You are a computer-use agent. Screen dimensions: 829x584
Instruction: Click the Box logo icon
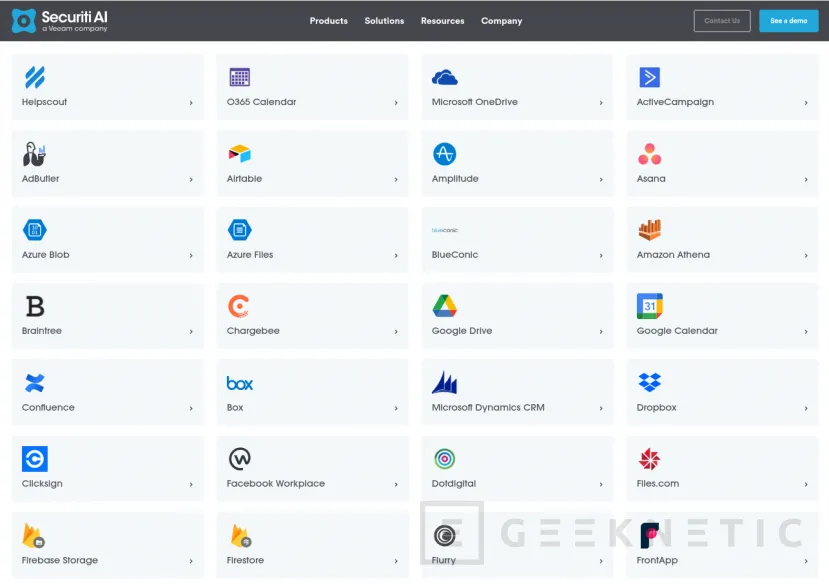(x=240, y=383)
